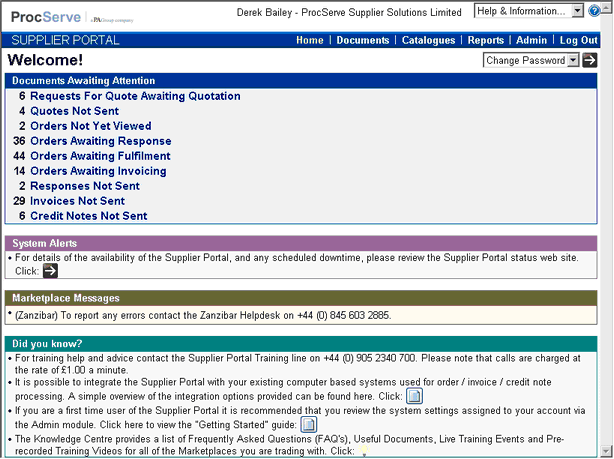Screen dimensions: 614x459
Task: Click scrollbar down arrow at bottom right
Action: point(606,450)
